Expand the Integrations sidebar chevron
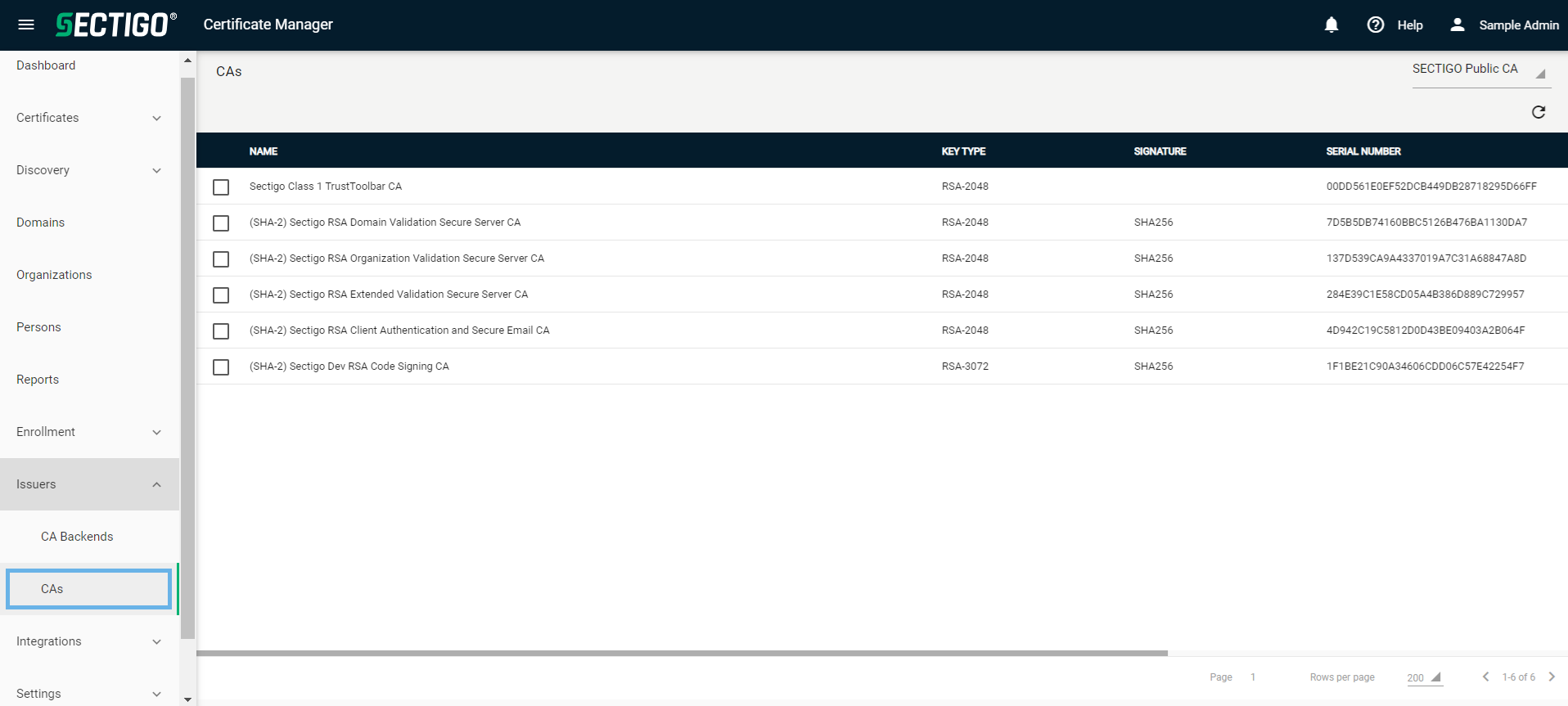The image size is (1568, 706). coord(156,642)
